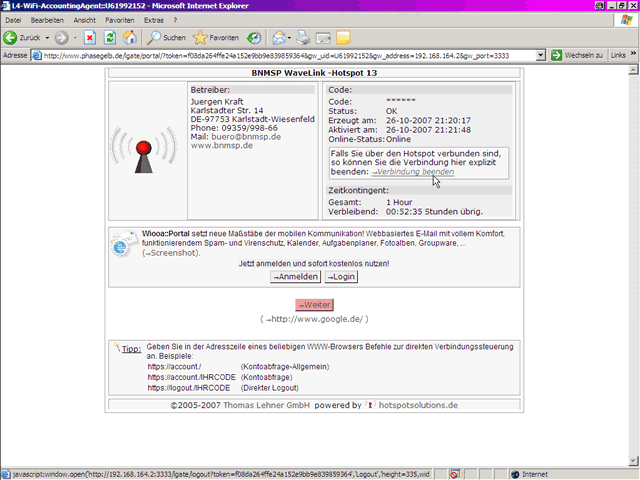The width and height of the screenshot is (640, 480).
Task: Click the pink Weiter button
Action: (314, 305)
